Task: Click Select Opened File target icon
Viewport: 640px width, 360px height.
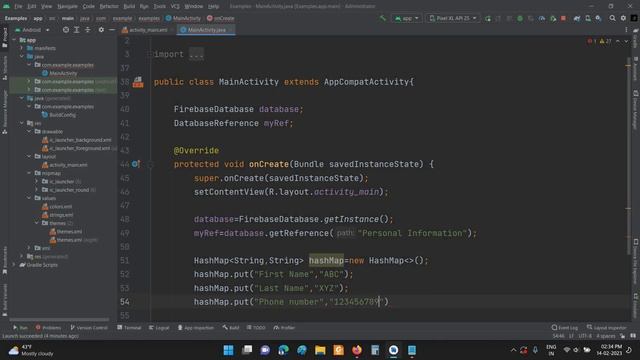Action: (66, 30)
